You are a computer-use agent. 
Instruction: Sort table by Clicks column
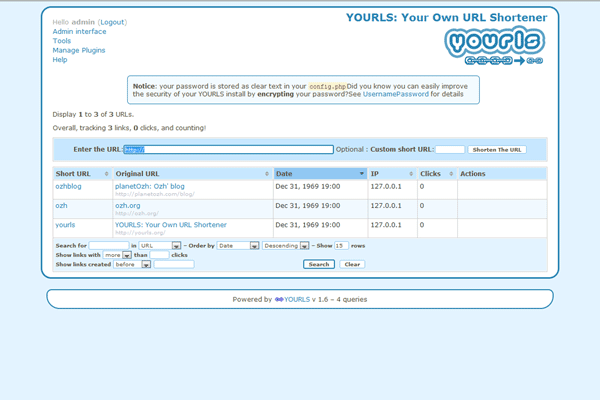coord(436,174)
